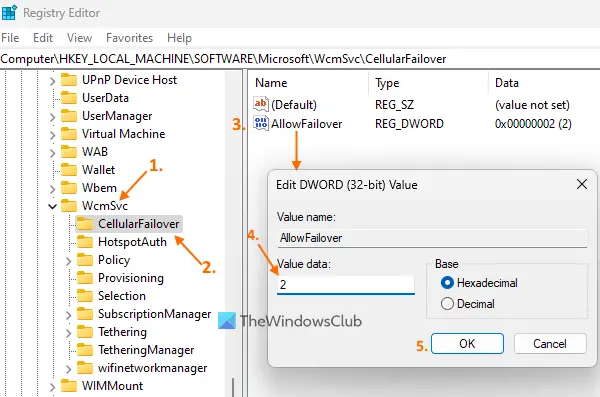Click the Tethering folder icon
This screenshot has height=397, width=600.
[85, 332]
